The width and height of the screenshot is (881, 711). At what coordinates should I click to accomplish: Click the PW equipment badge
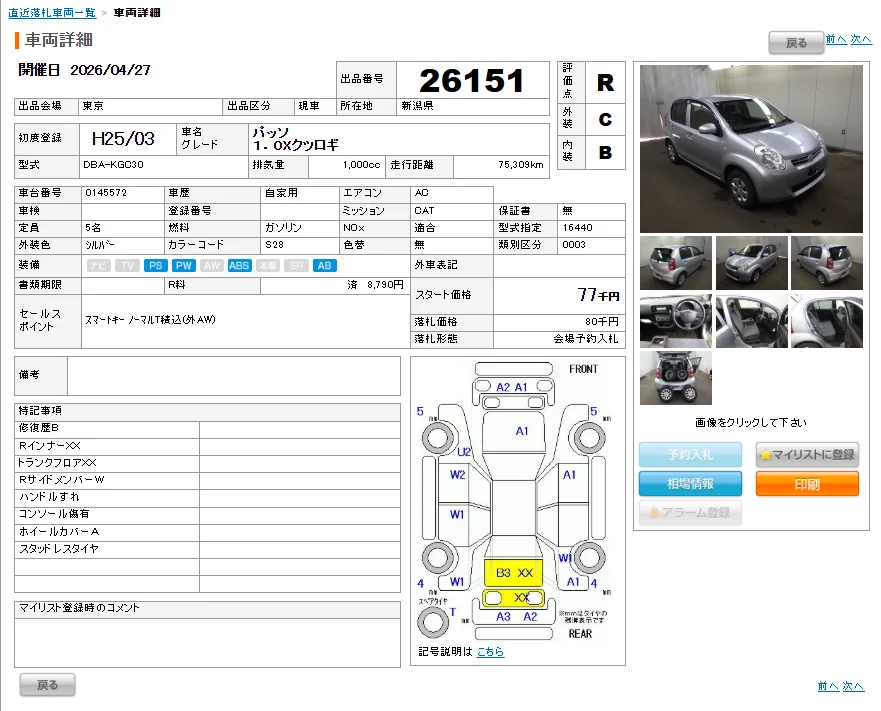tap(184, 266)
